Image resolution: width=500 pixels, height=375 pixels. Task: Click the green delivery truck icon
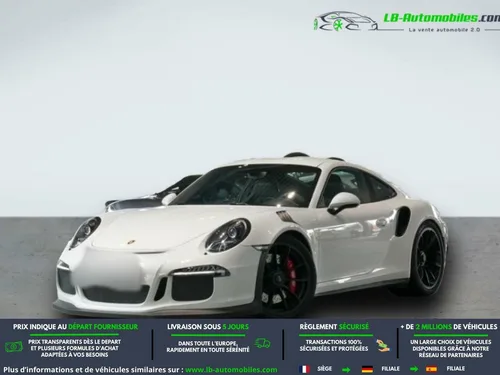point(263,343)
